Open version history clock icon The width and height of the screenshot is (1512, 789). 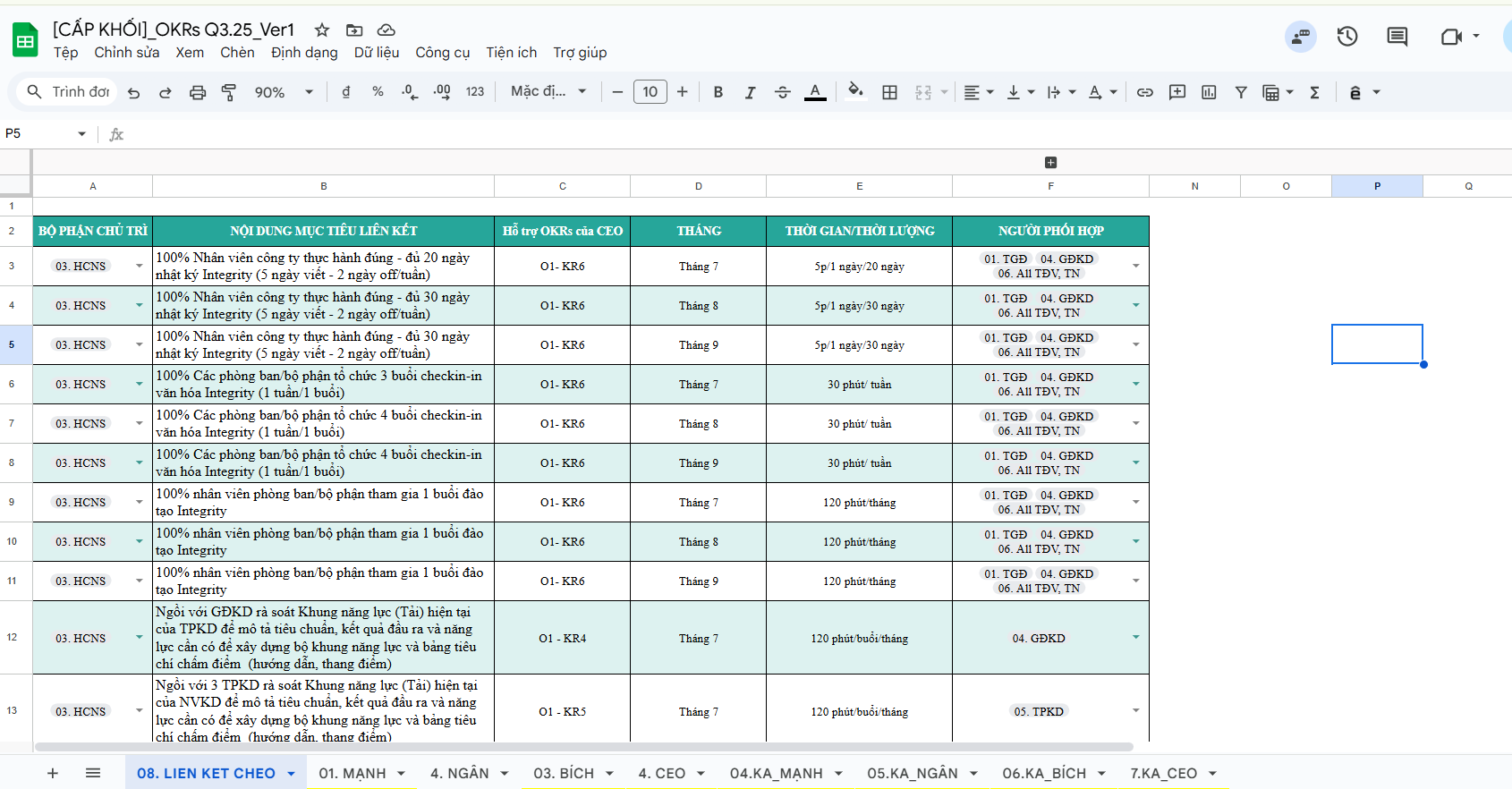(x=1346, y=37)
